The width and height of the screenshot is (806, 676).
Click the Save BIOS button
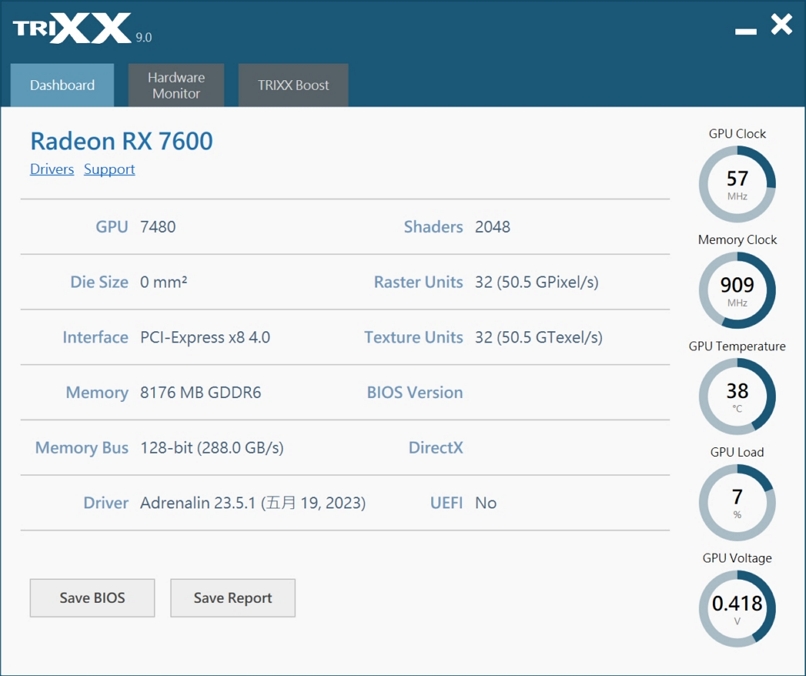click(x=92, y=598)
